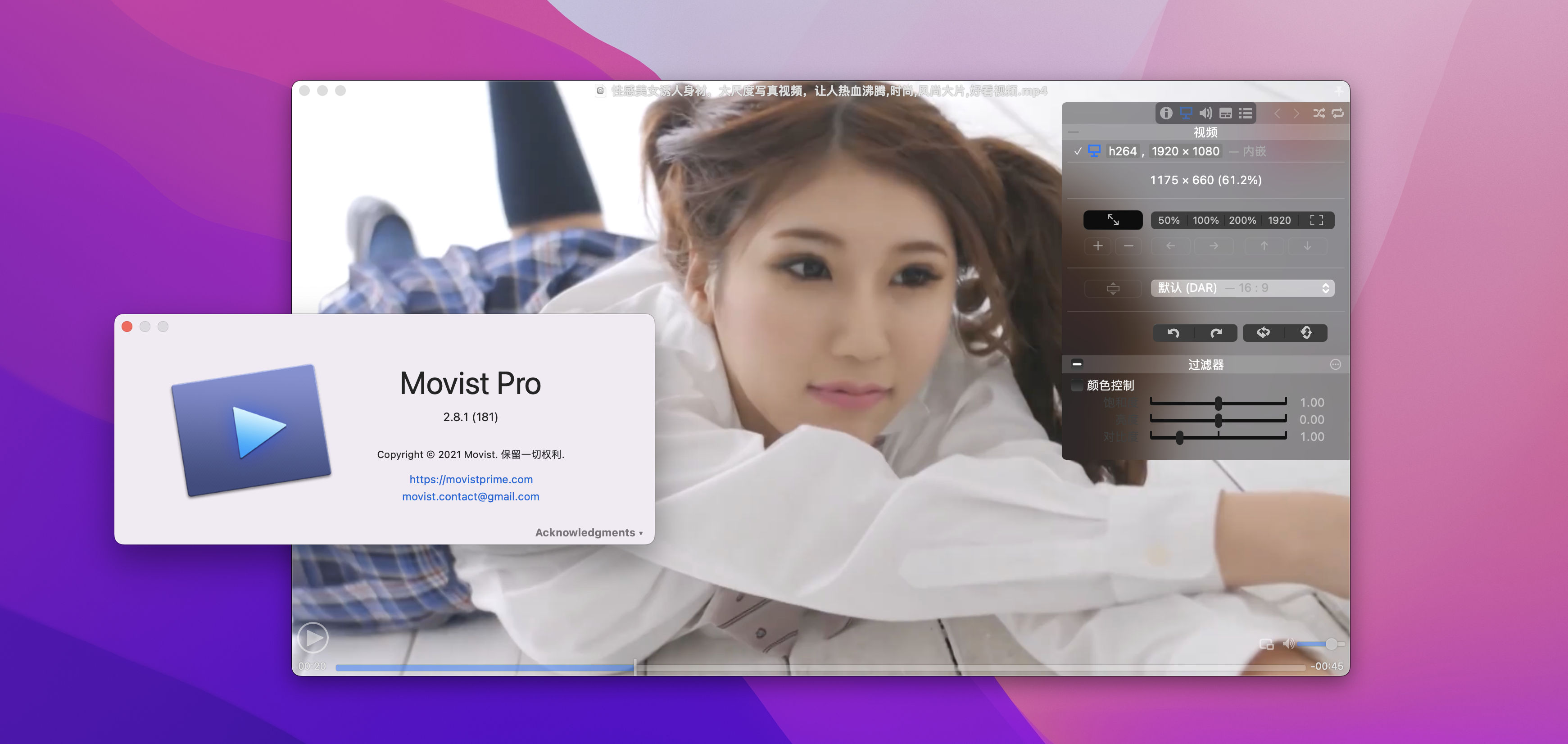Show the playlist tab list icon
Image resolution: width=1568 pixels, height=744 pixels.
(x=1246, y=113)
